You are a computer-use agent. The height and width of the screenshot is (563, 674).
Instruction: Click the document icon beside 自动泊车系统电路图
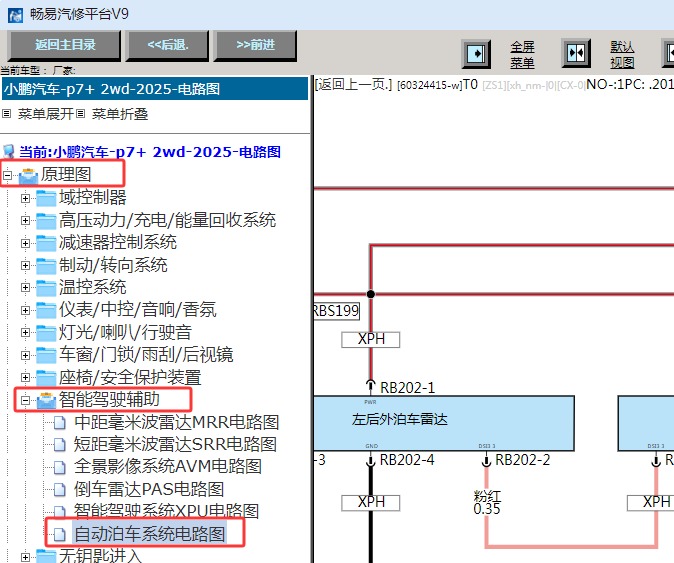[x=60, y=535]
